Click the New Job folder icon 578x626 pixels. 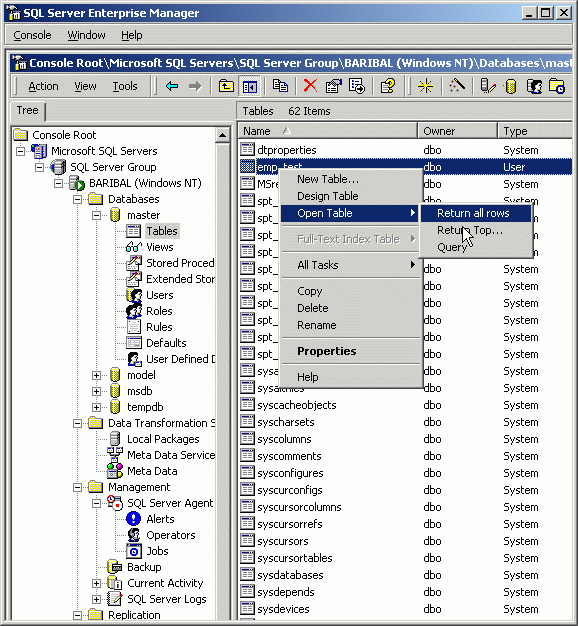pos(557,86)
